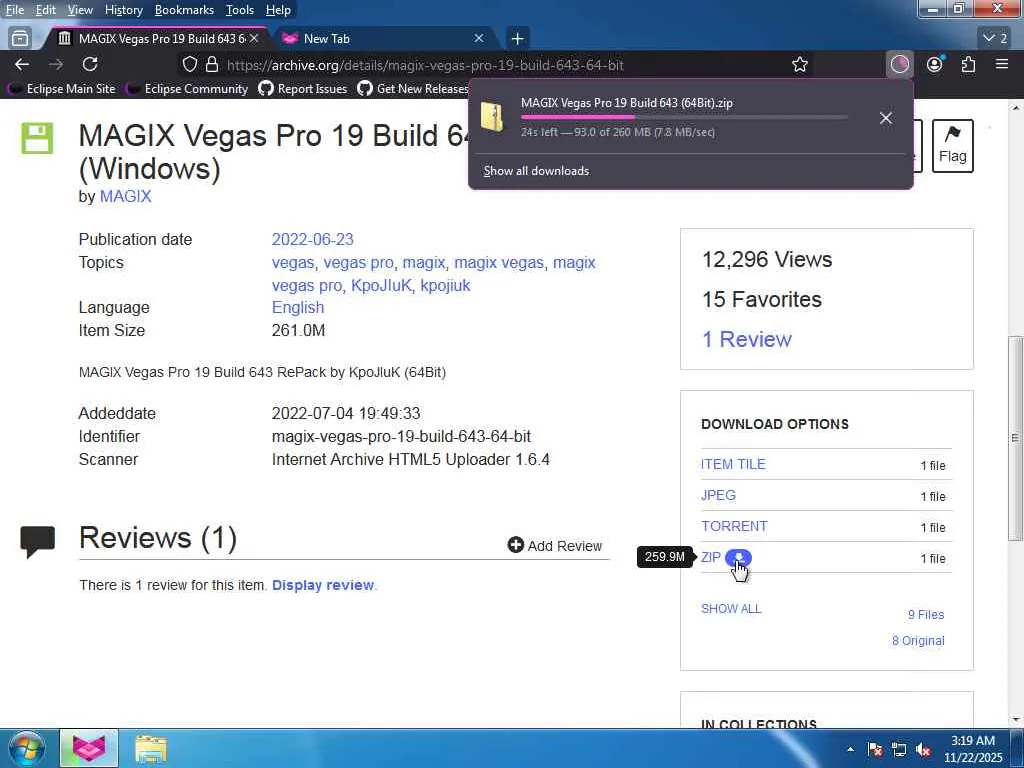Image resolution: width=1024 pixels, height=768 pixels.
Task: Open the View menu
Action: tap(80, 10)
